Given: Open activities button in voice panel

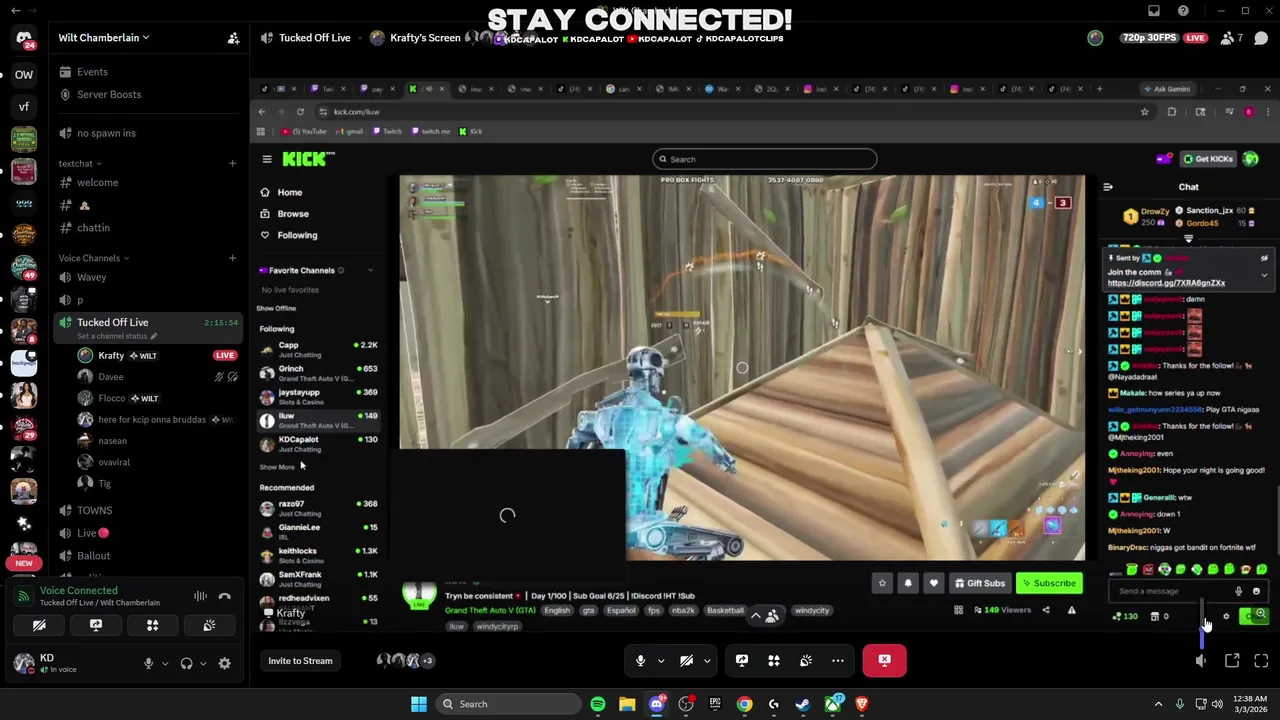Looking at the screenshot, I should coord(153,625).
